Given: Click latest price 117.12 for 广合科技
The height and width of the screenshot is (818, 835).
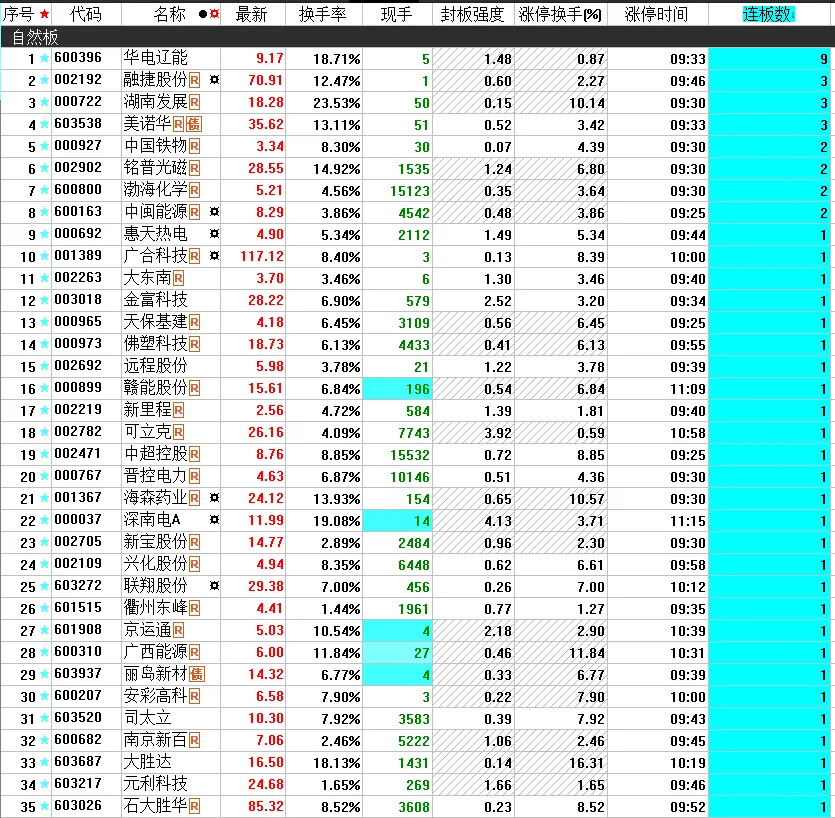Looking at the screenshot, I should point(262,256).
